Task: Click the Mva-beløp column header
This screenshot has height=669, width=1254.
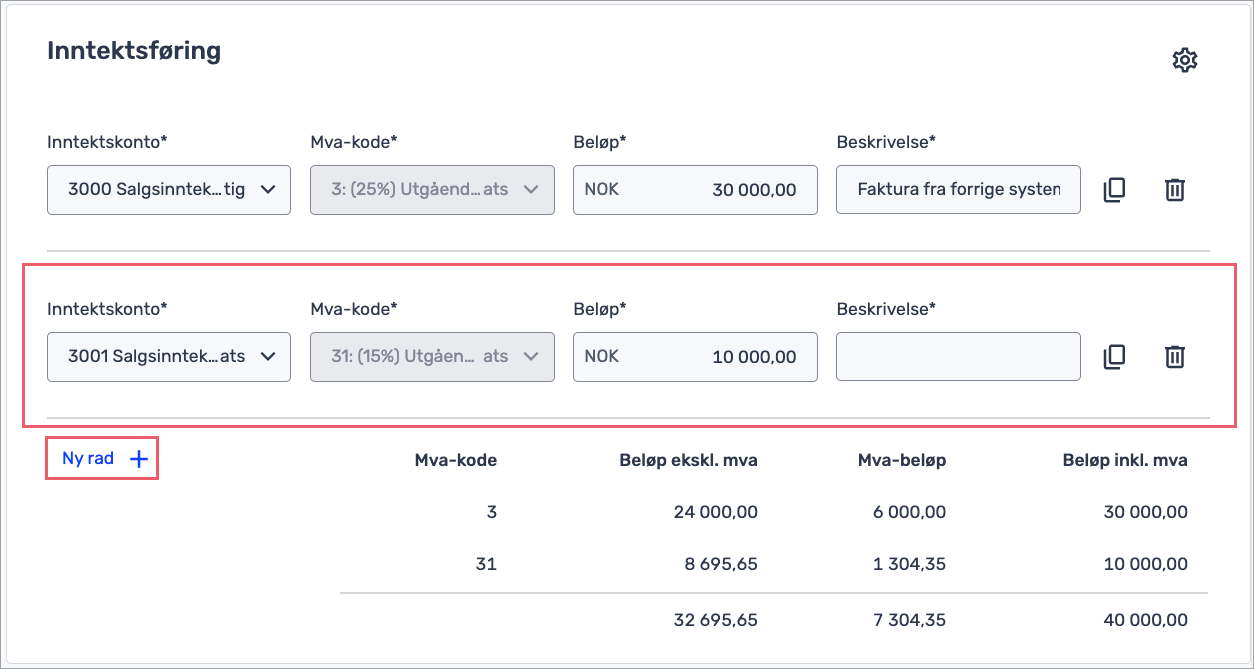Action: tap(901, 460)
